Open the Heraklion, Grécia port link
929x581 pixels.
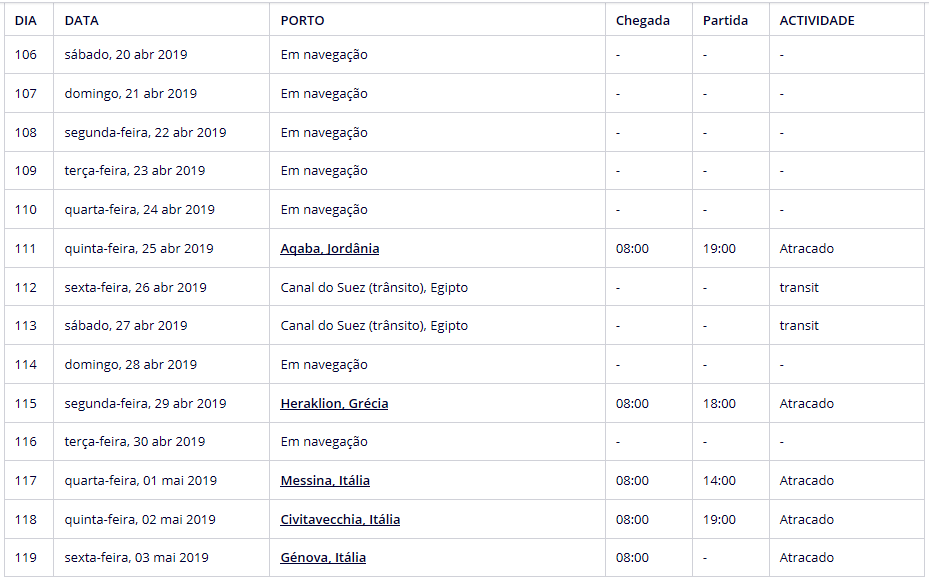tap(334, 404)
